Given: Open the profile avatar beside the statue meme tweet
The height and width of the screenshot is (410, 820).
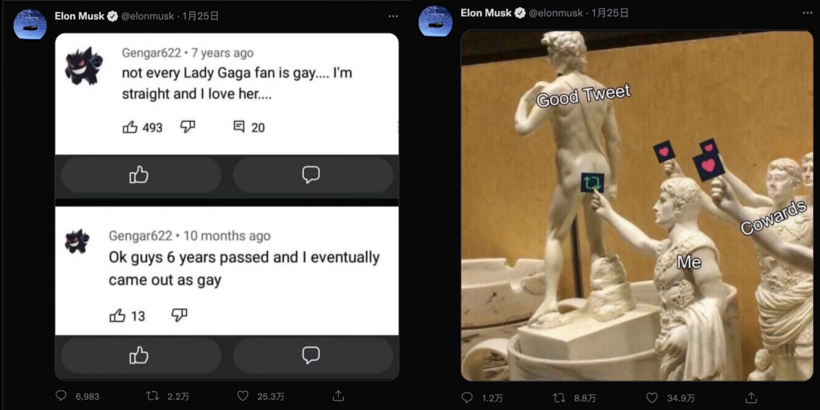Looking at the screenshot, I should [x=435, y=22].
